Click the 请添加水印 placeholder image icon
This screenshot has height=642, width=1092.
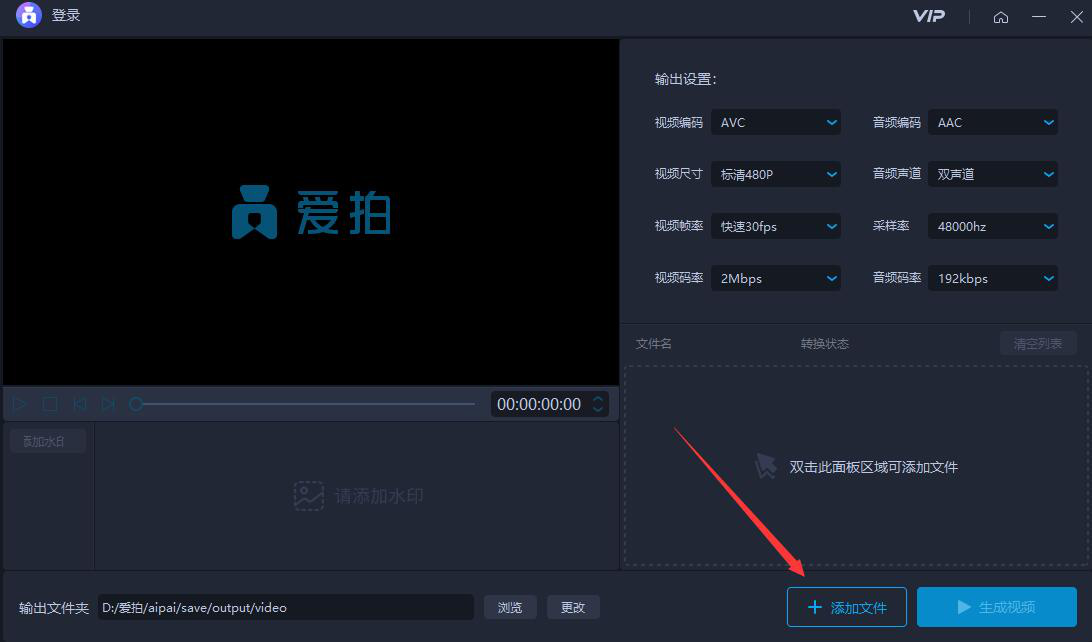click(x=309, y=496)
